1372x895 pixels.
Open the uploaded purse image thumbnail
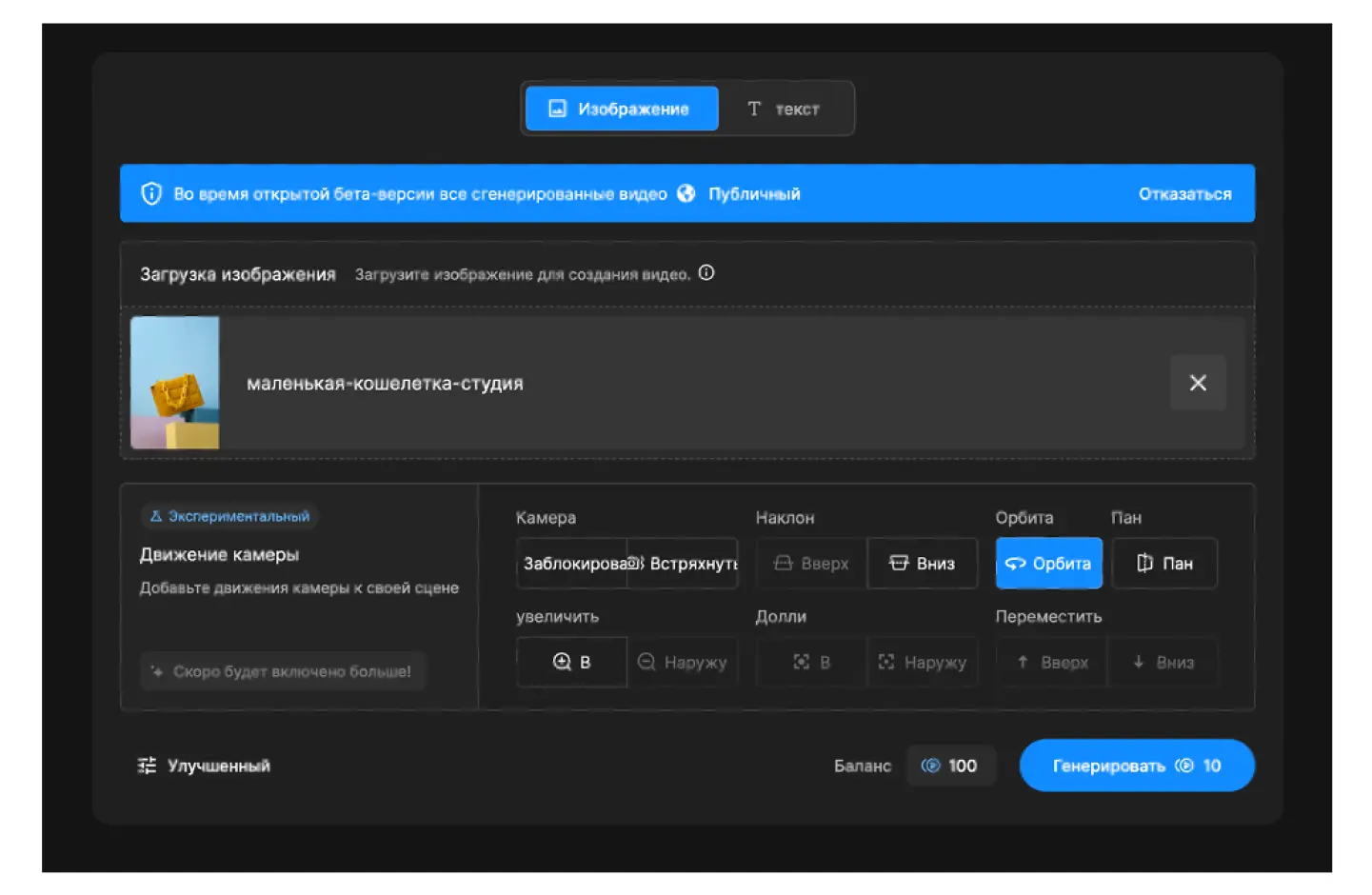pos(175,383)
